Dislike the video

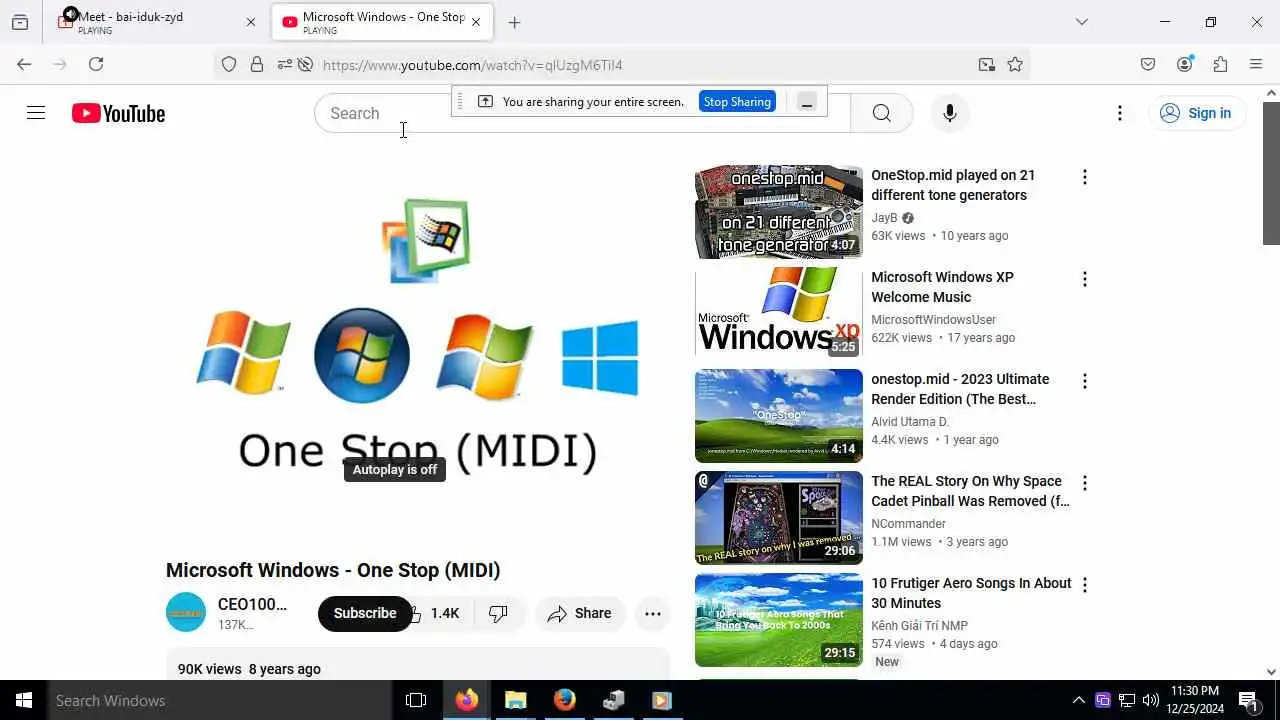498,613
